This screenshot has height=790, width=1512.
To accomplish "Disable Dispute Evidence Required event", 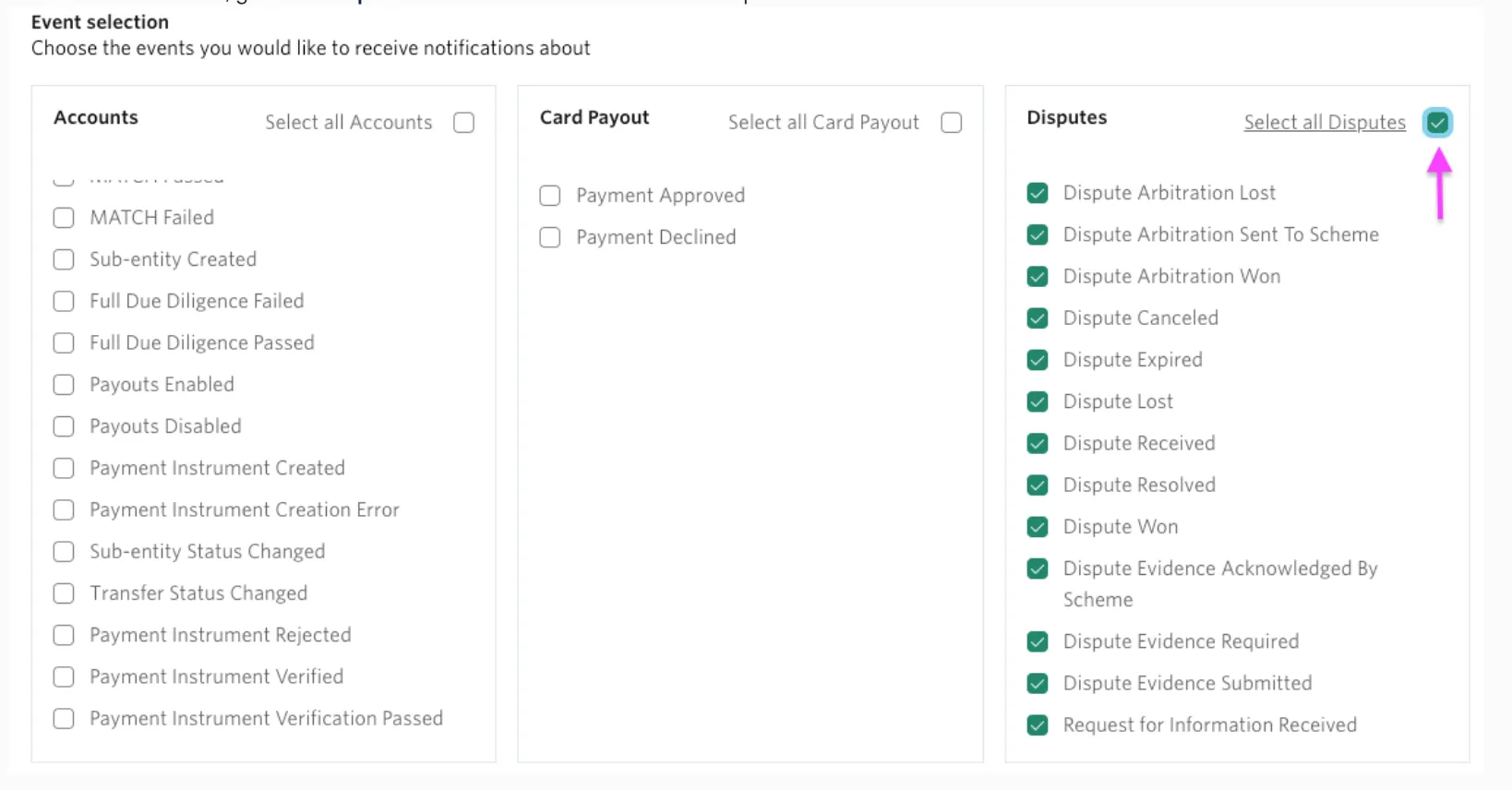I will [1038, 641].
